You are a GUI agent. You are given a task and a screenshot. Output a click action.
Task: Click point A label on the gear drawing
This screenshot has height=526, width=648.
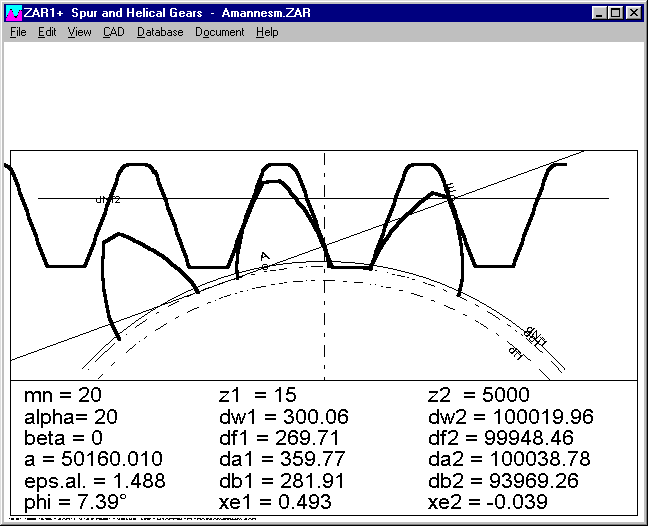(x=264, y=257)
